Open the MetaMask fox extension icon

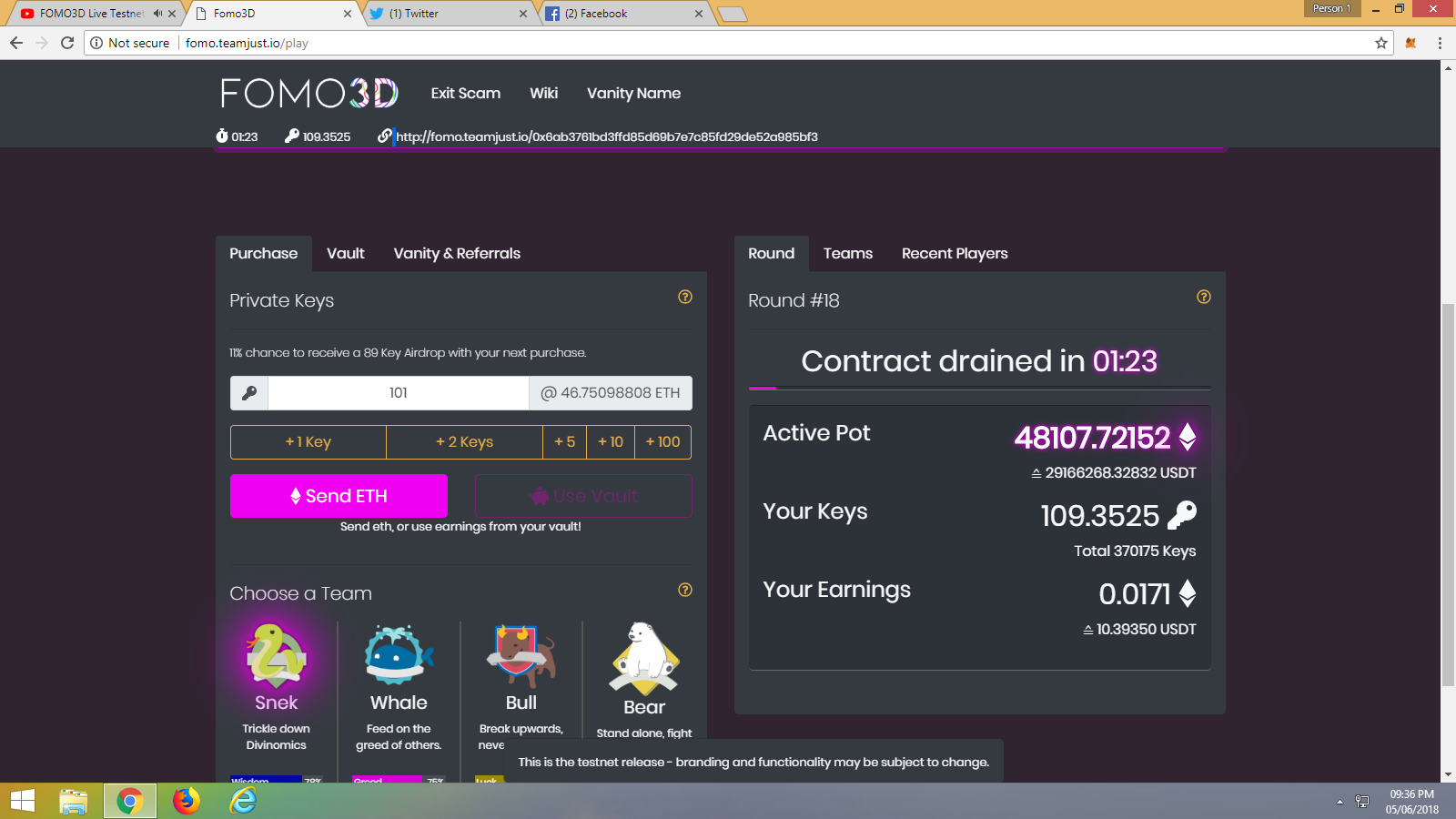pos(1410,43)
